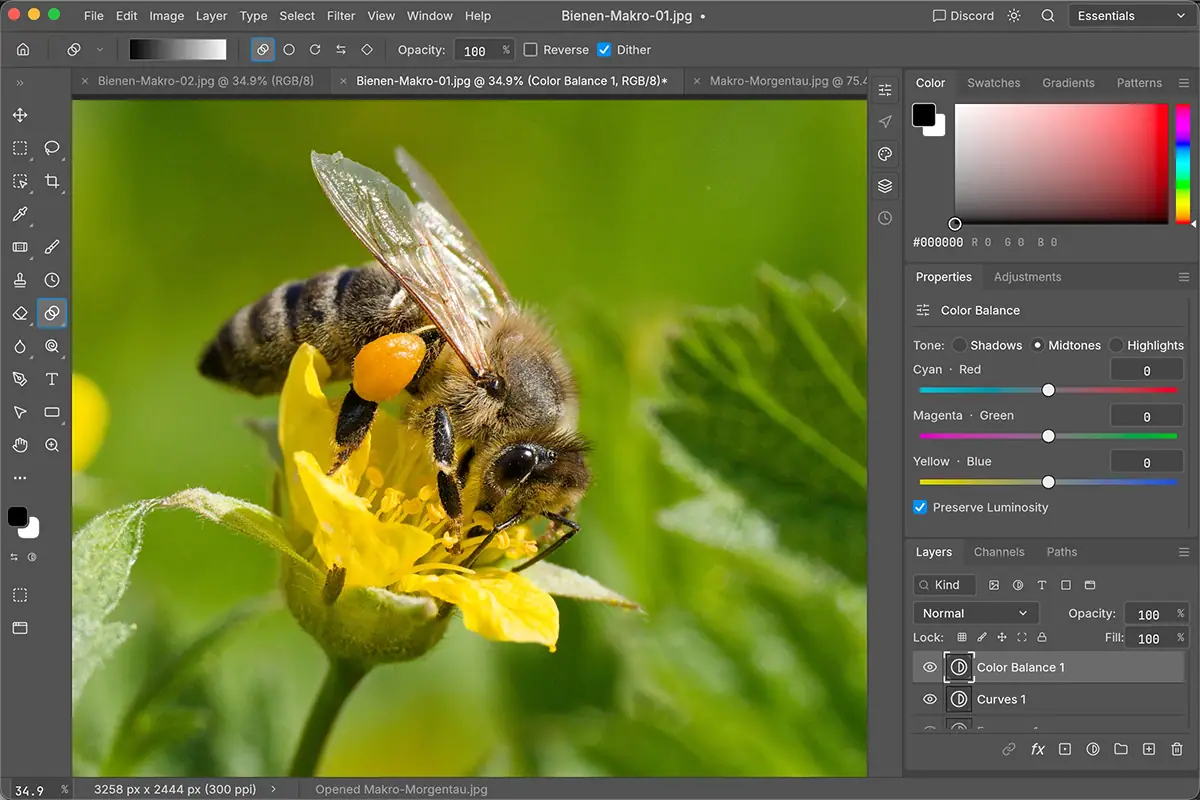The width and height of the screenshot is (1200, 800).
Task: Create a new layer with plus icon
Action: 1149,749
